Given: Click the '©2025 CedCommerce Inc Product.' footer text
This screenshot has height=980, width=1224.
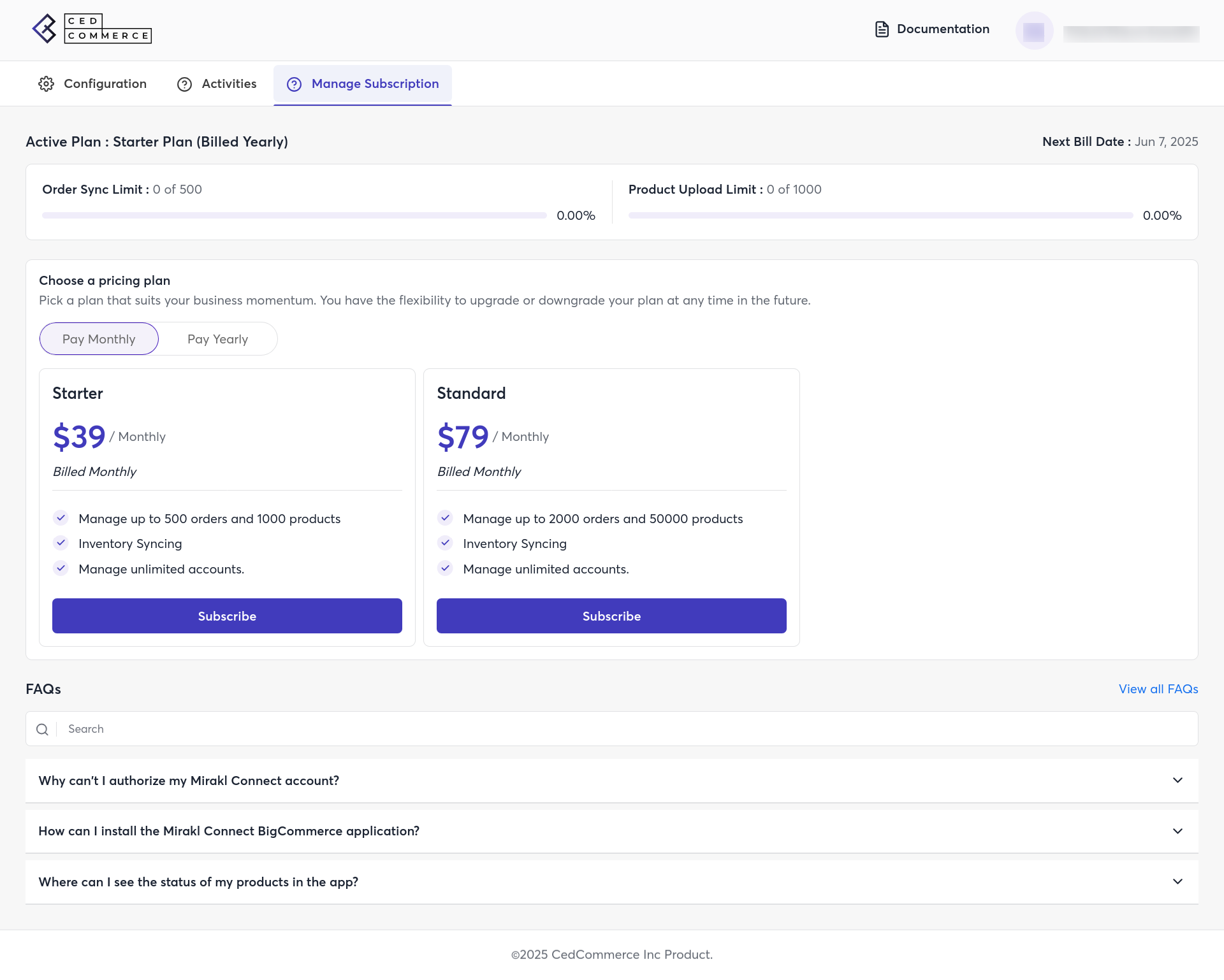Looking at the screenshot, I should coord(612,955).
